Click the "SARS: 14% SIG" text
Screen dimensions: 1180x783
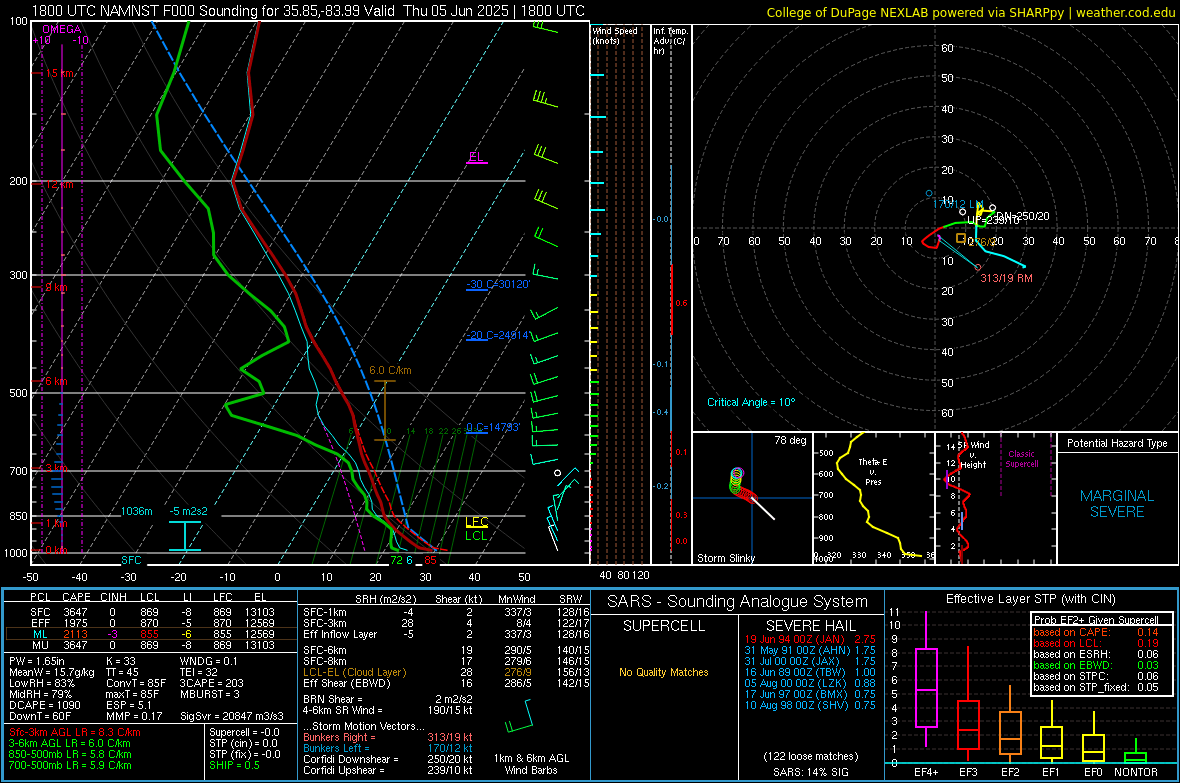pos(810,772)
